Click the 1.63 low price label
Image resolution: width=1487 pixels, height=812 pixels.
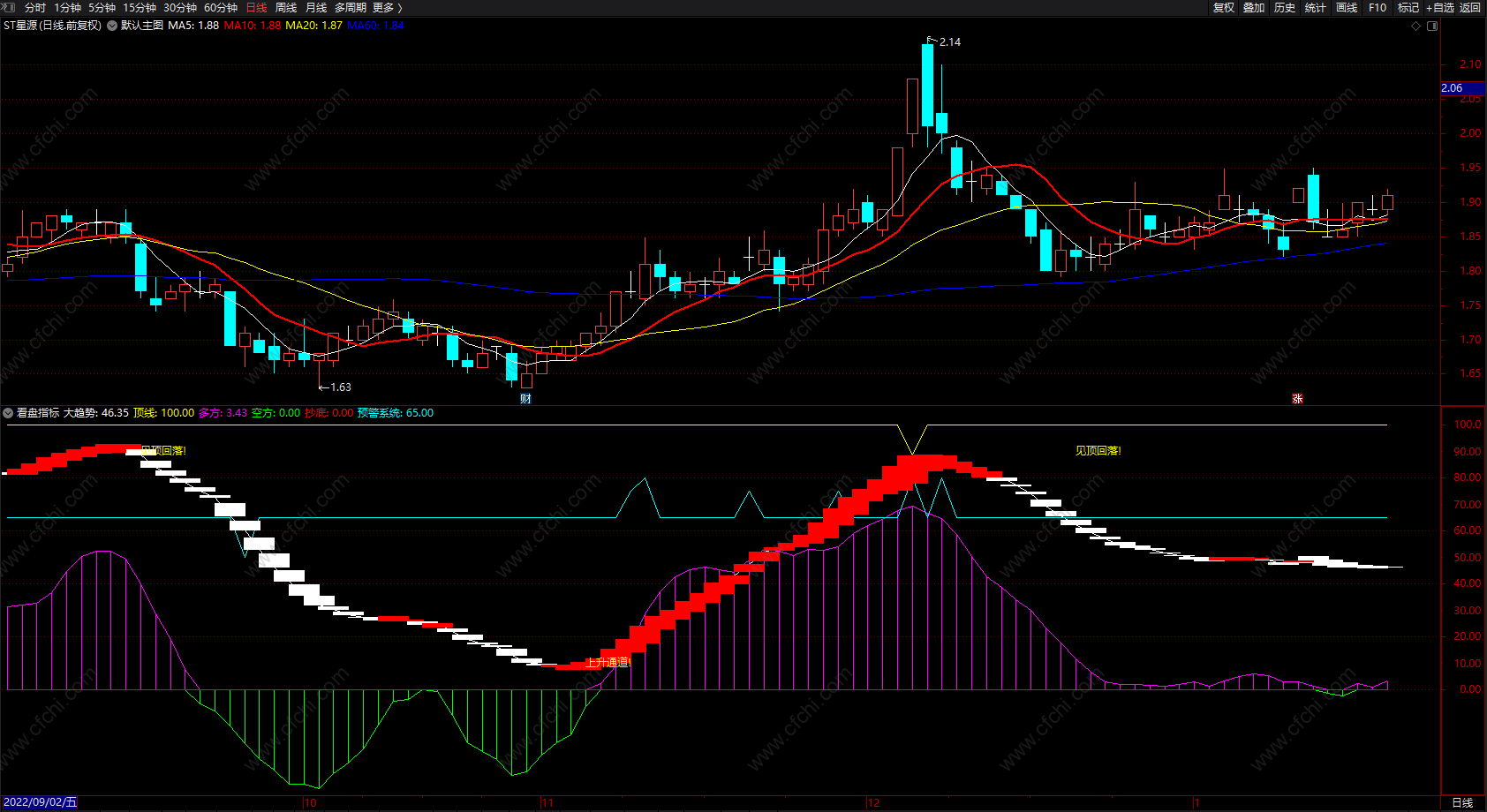coord(341,387)
